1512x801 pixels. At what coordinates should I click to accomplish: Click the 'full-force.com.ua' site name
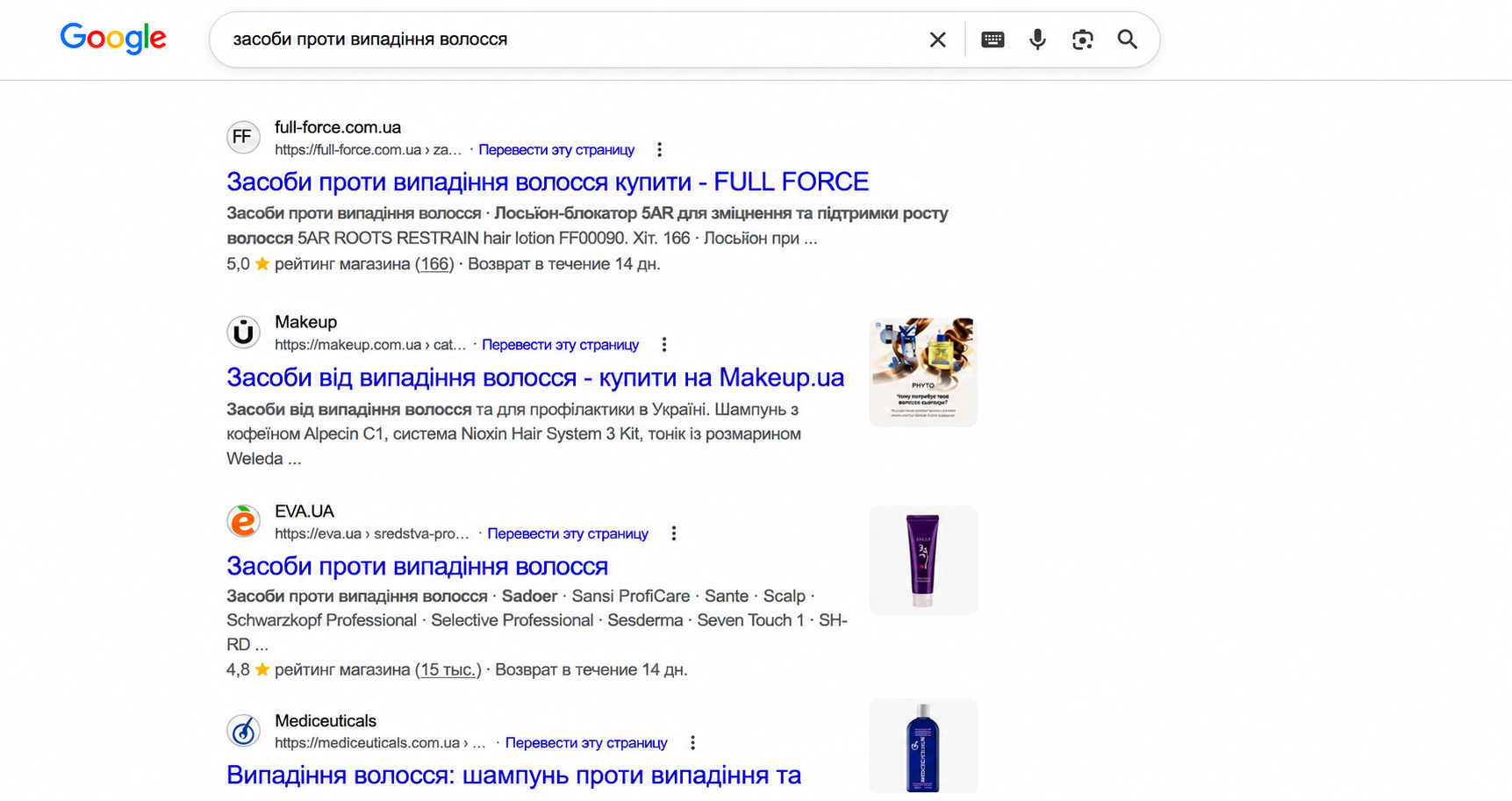338,127
